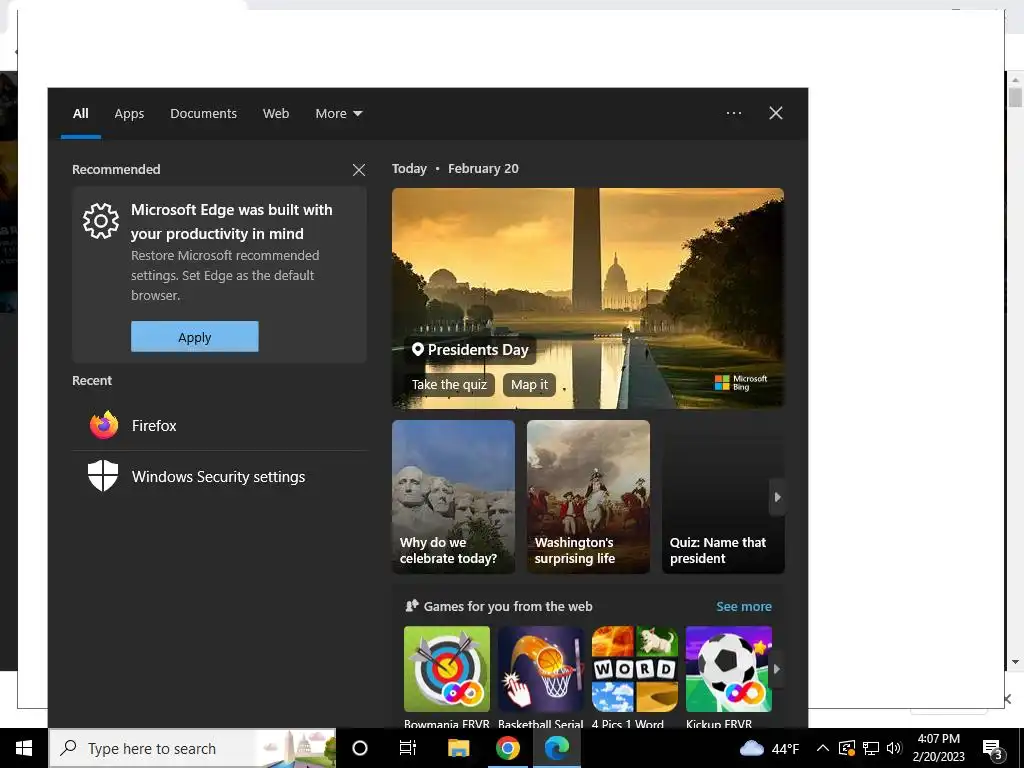Viewport: 1024px width, 768px height.
Task: Open the search panel three-dot options menu
Action: [x=734, y=113]
